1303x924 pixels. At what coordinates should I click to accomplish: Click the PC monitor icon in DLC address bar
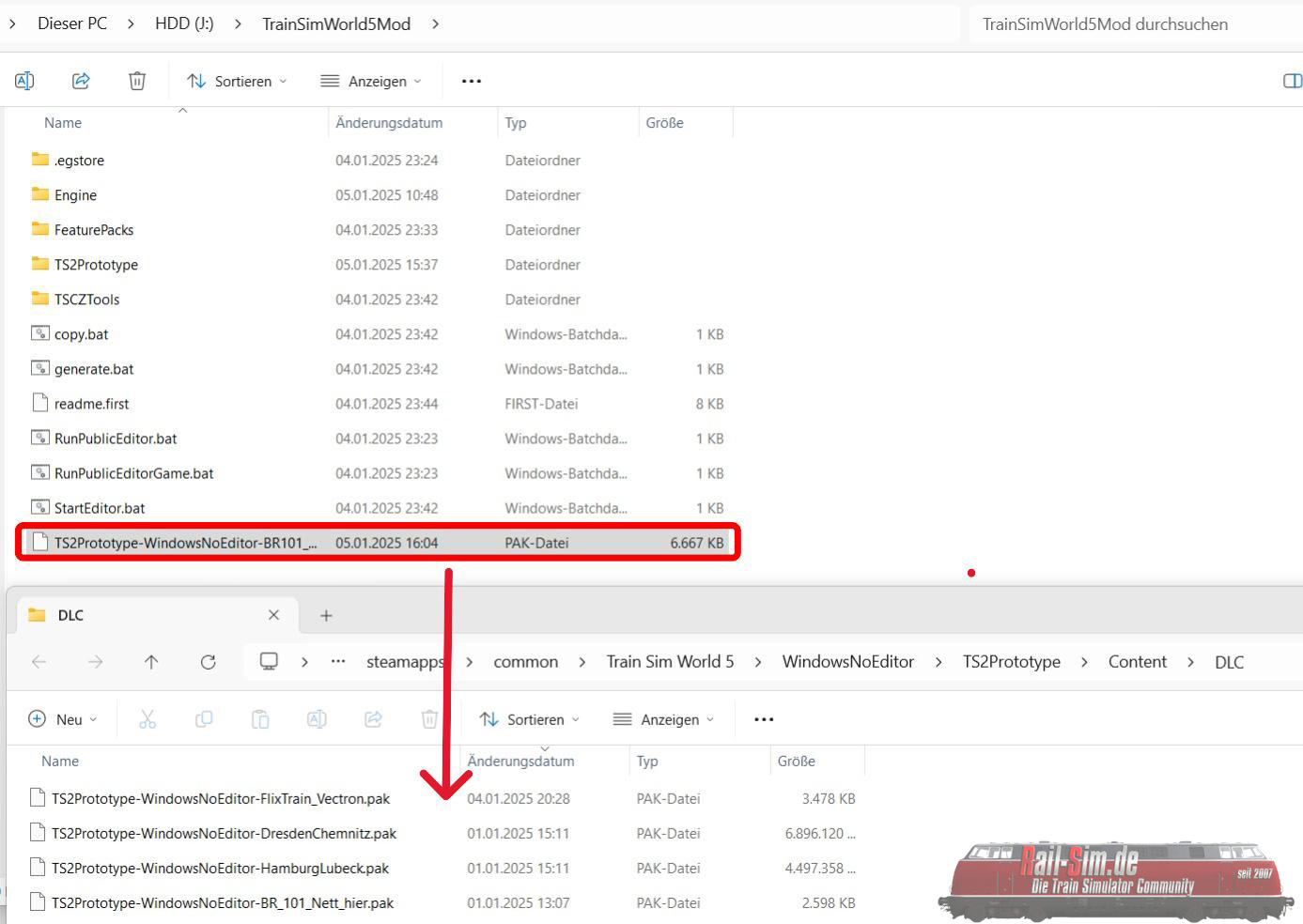point(269,661)
